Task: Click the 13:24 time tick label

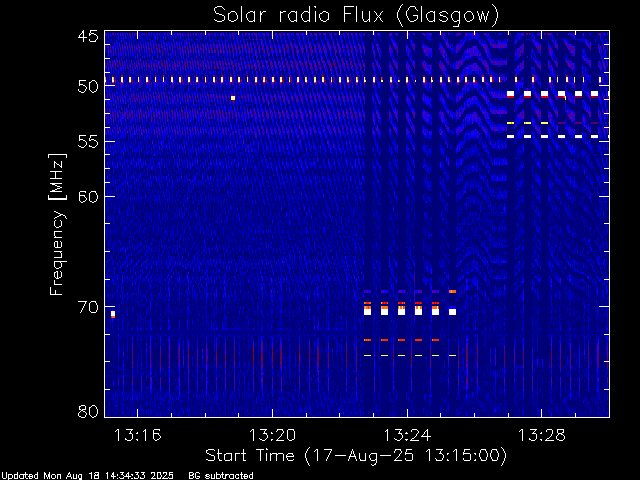Action: tap(407, 435)
